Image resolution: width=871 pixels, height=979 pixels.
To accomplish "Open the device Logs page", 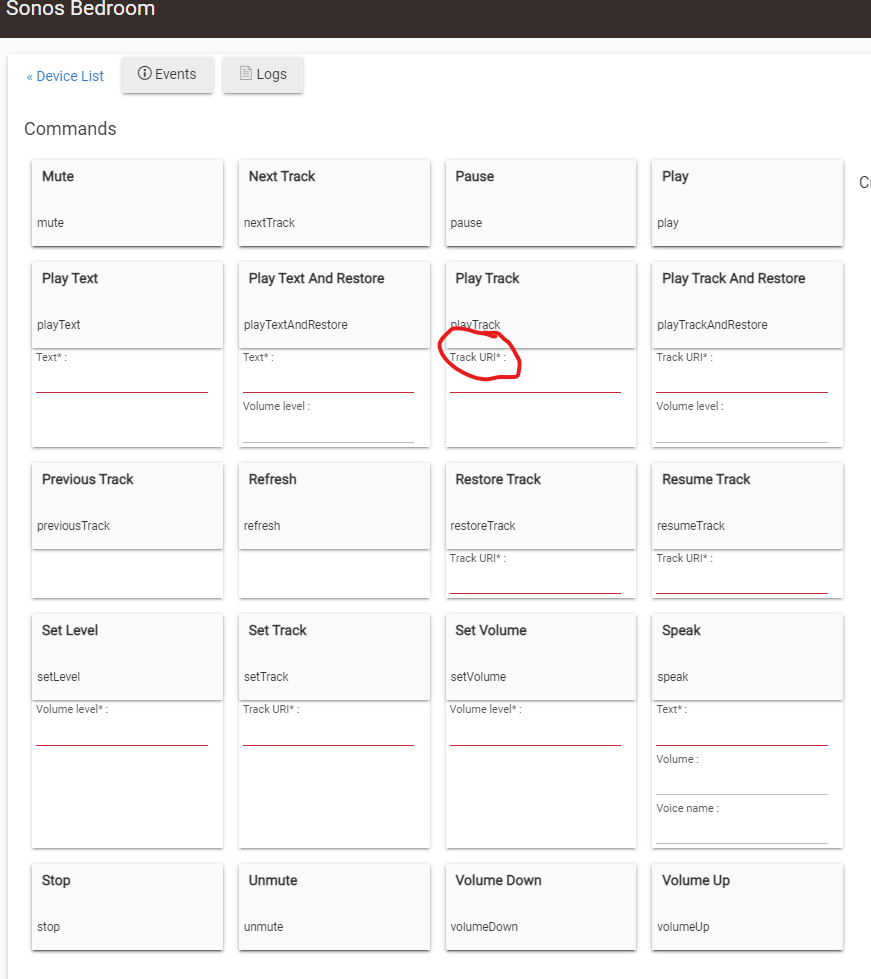I will pos(263,75).
